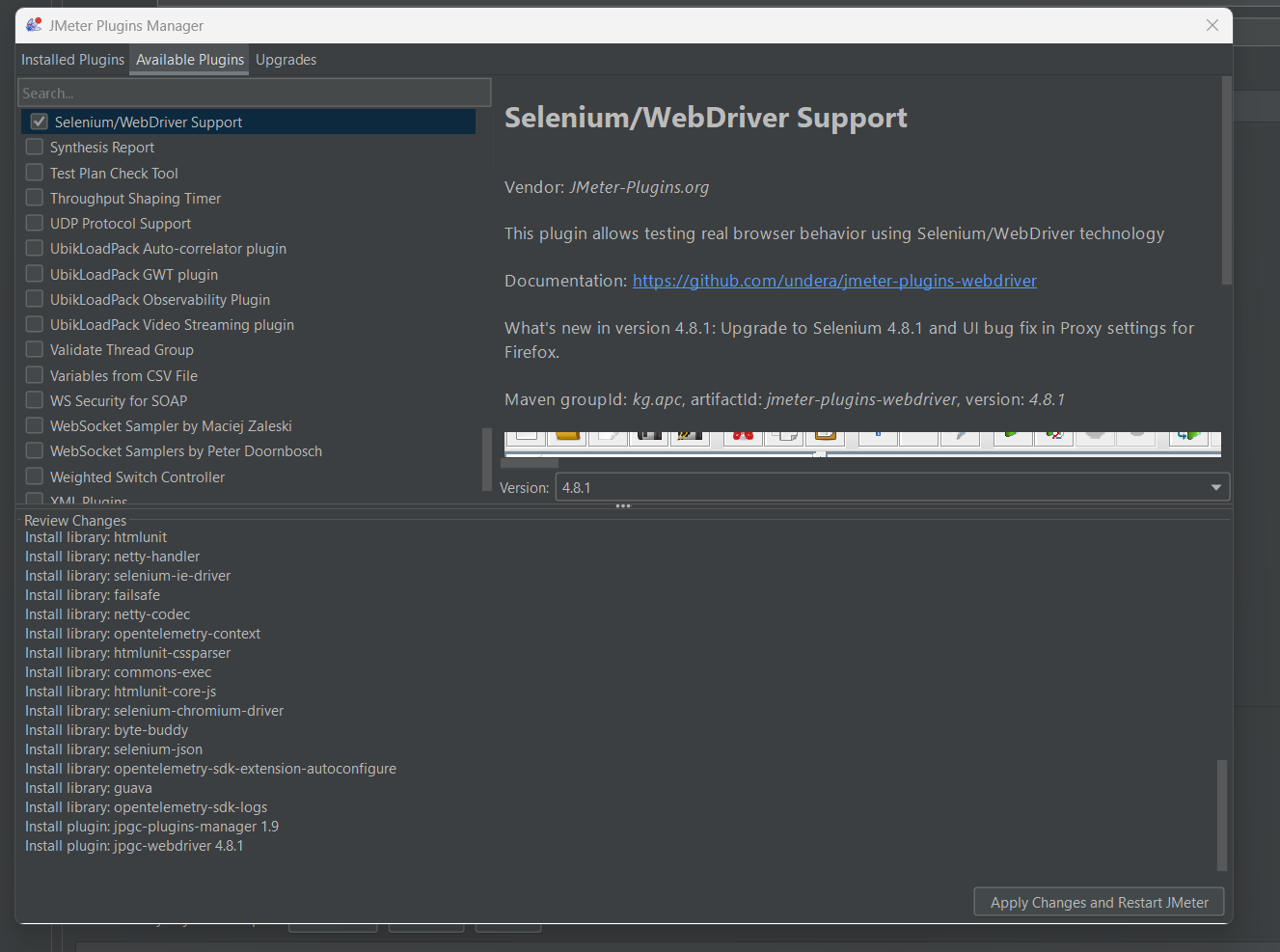Click 'Install library: commons-exec' line
Viewport: 1280px width, 952px height.
118,672
